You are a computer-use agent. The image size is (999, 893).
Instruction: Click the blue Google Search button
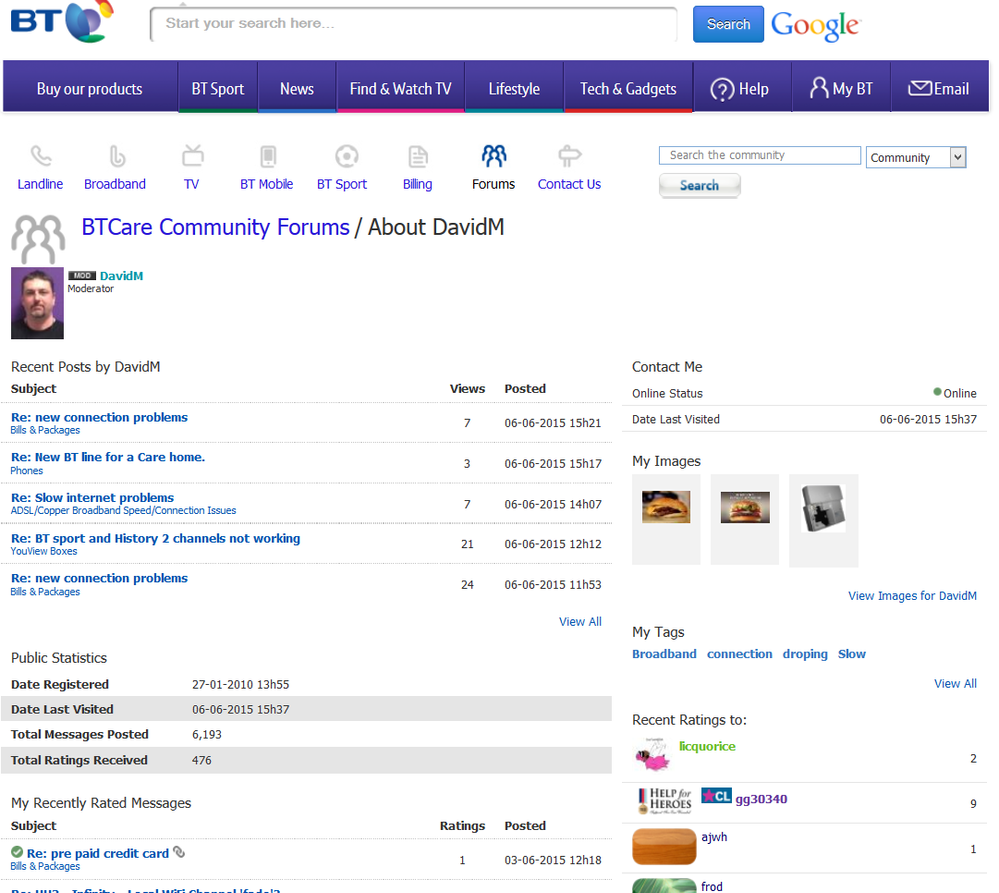pyautogui.click(x=728, y=24)
